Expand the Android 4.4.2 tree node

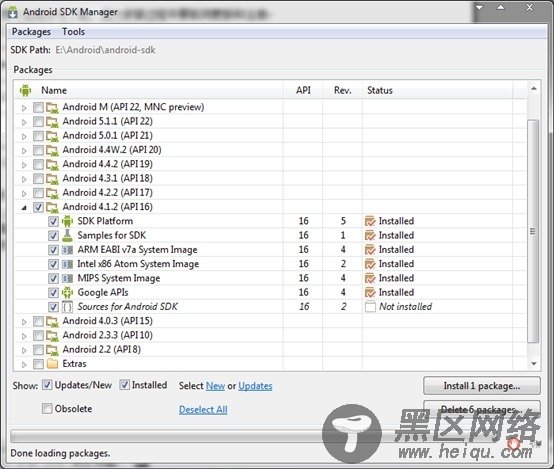coord(24,165)
